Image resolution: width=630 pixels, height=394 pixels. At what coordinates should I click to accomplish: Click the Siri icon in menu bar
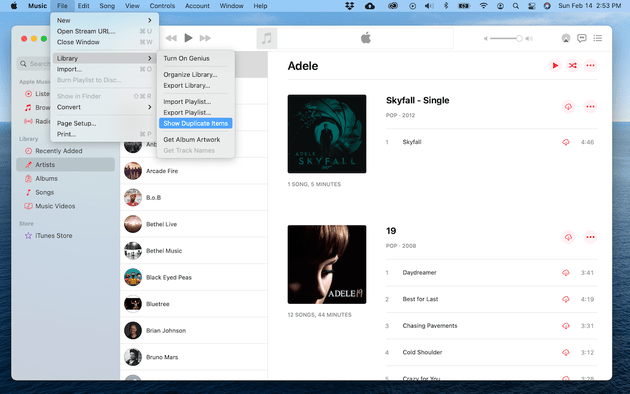547,6
